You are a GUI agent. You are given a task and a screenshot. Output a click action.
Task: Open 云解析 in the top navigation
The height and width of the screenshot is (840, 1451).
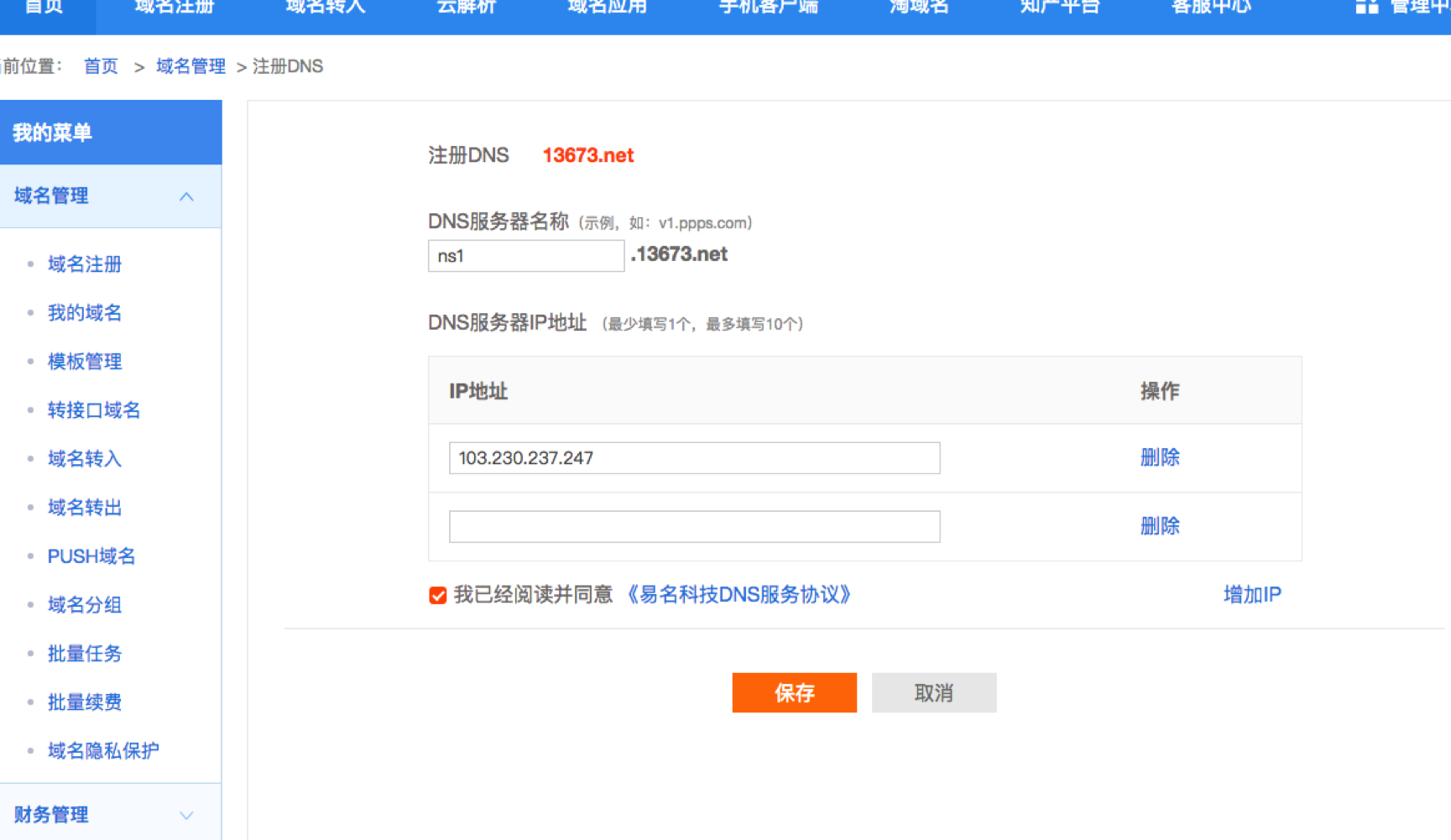466,8
